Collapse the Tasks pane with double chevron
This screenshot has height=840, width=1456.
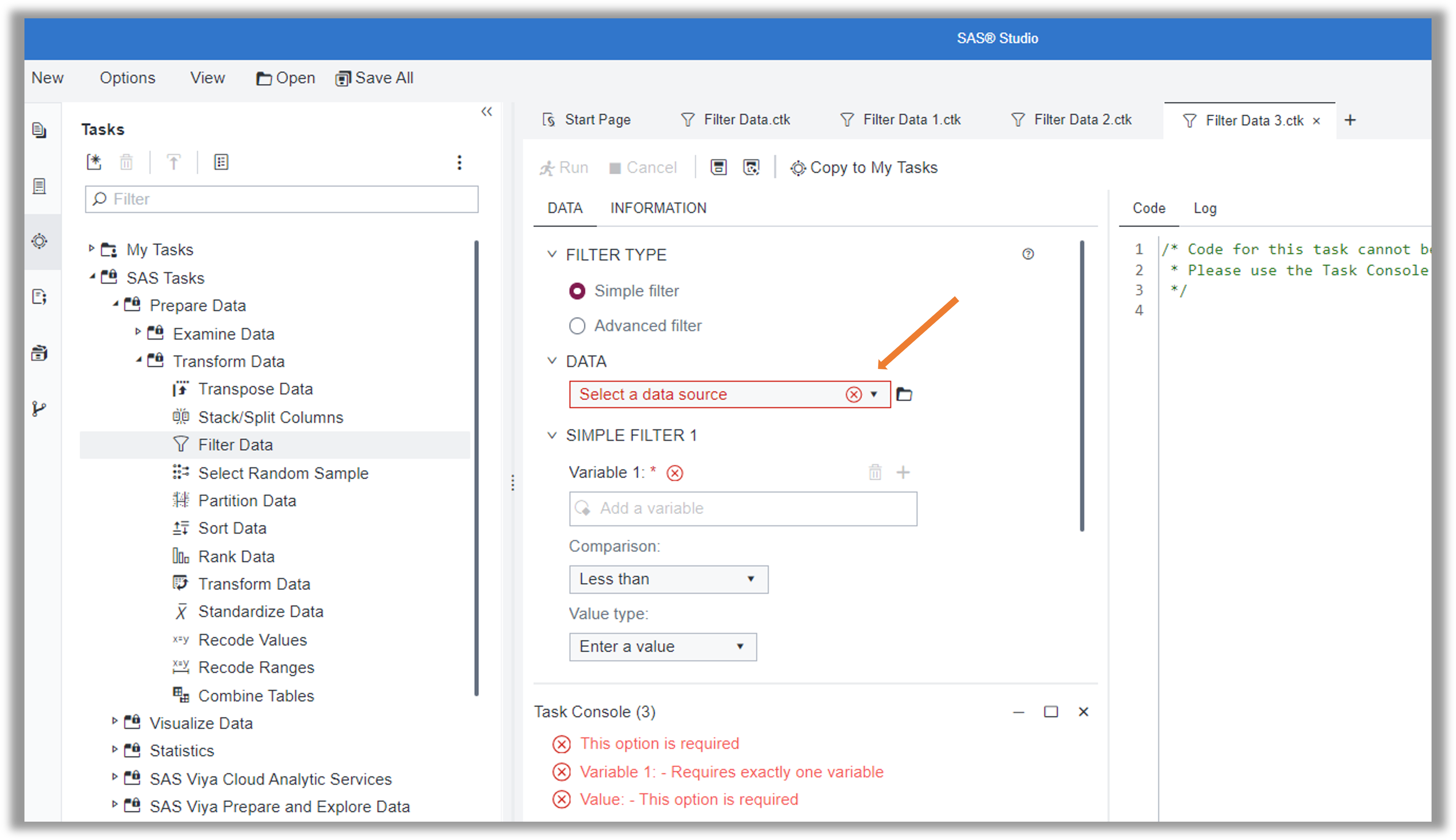(486, 111)
